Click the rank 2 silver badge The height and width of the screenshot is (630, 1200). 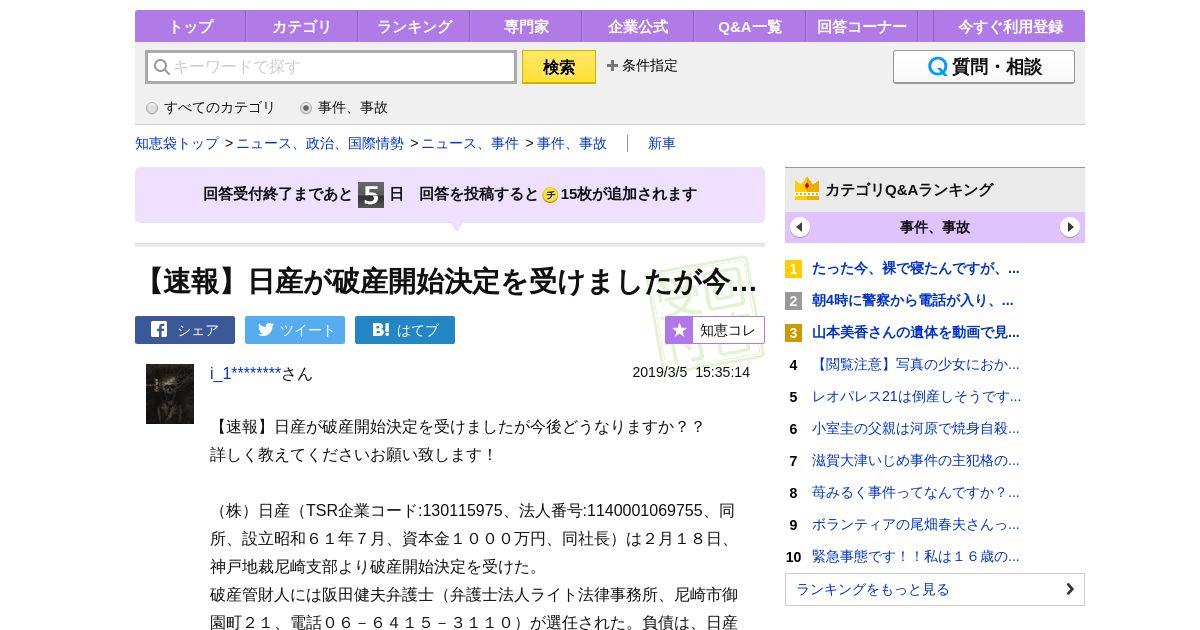(793, 301)
